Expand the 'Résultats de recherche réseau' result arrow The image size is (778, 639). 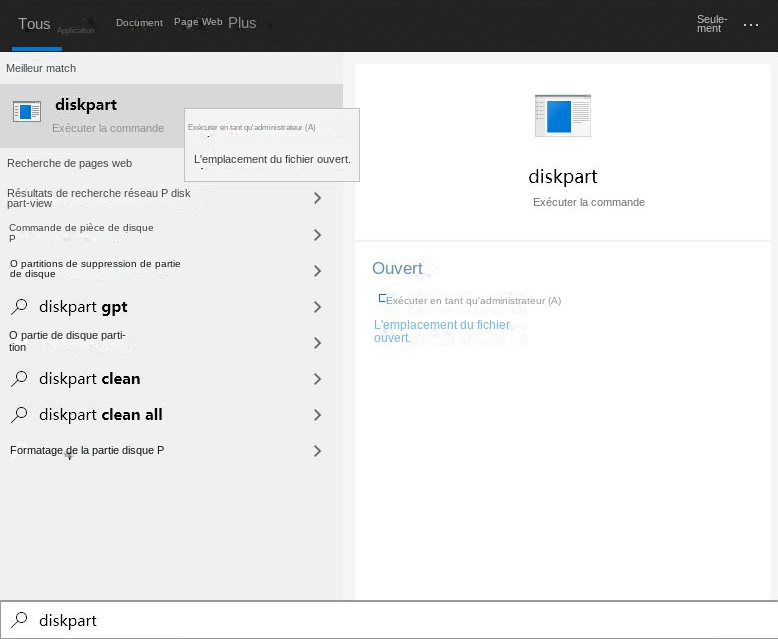click(x=317, y=198)
